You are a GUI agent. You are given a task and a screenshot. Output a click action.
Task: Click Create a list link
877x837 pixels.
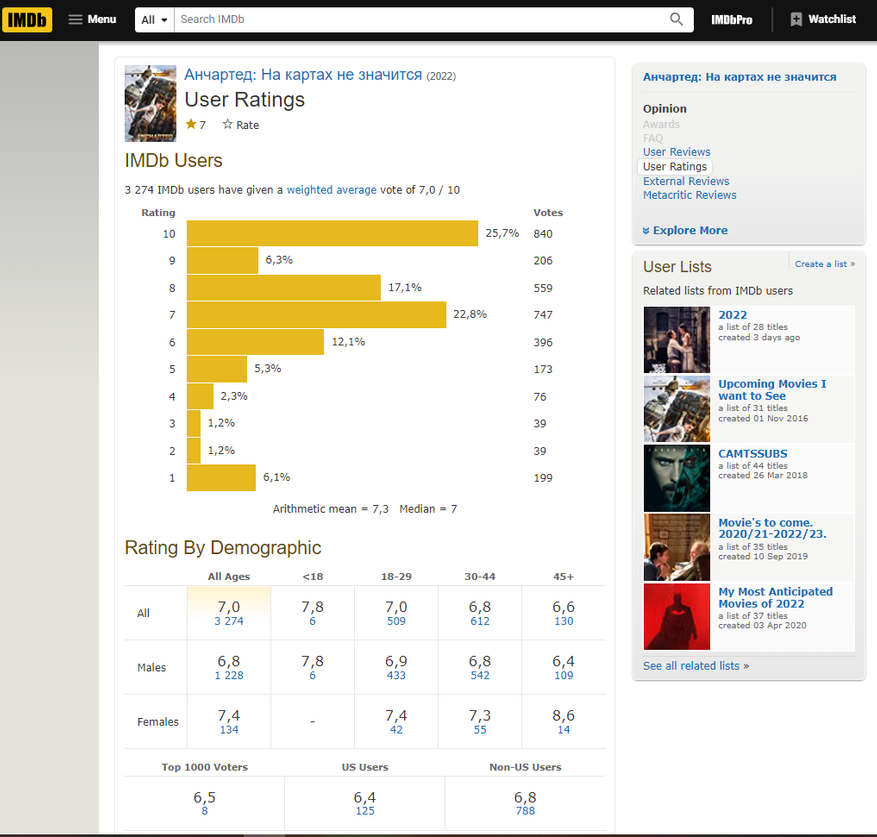[824, 264]
